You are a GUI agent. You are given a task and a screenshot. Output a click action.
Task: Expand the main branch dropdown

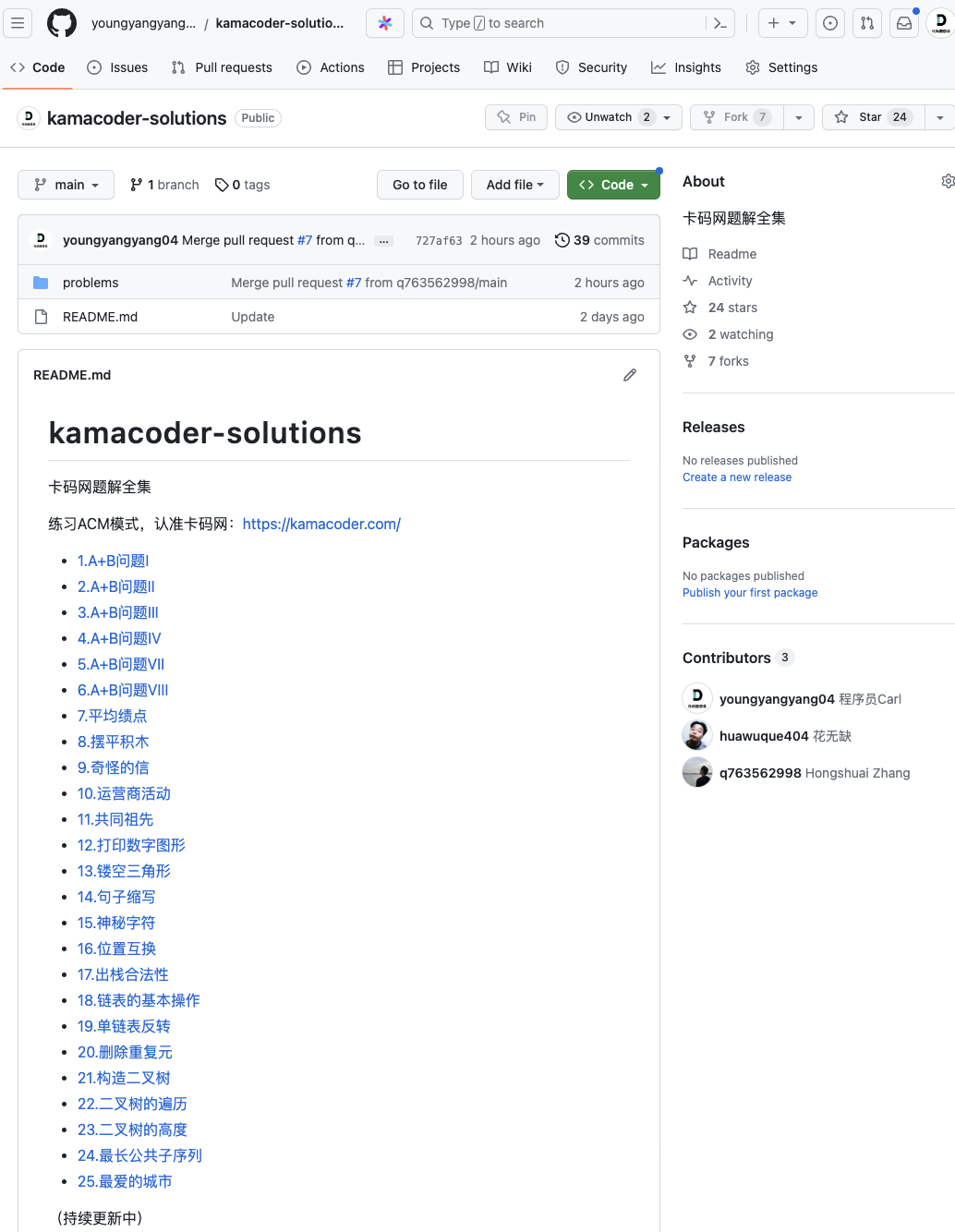pyautogui.click(x=66, y=185)
